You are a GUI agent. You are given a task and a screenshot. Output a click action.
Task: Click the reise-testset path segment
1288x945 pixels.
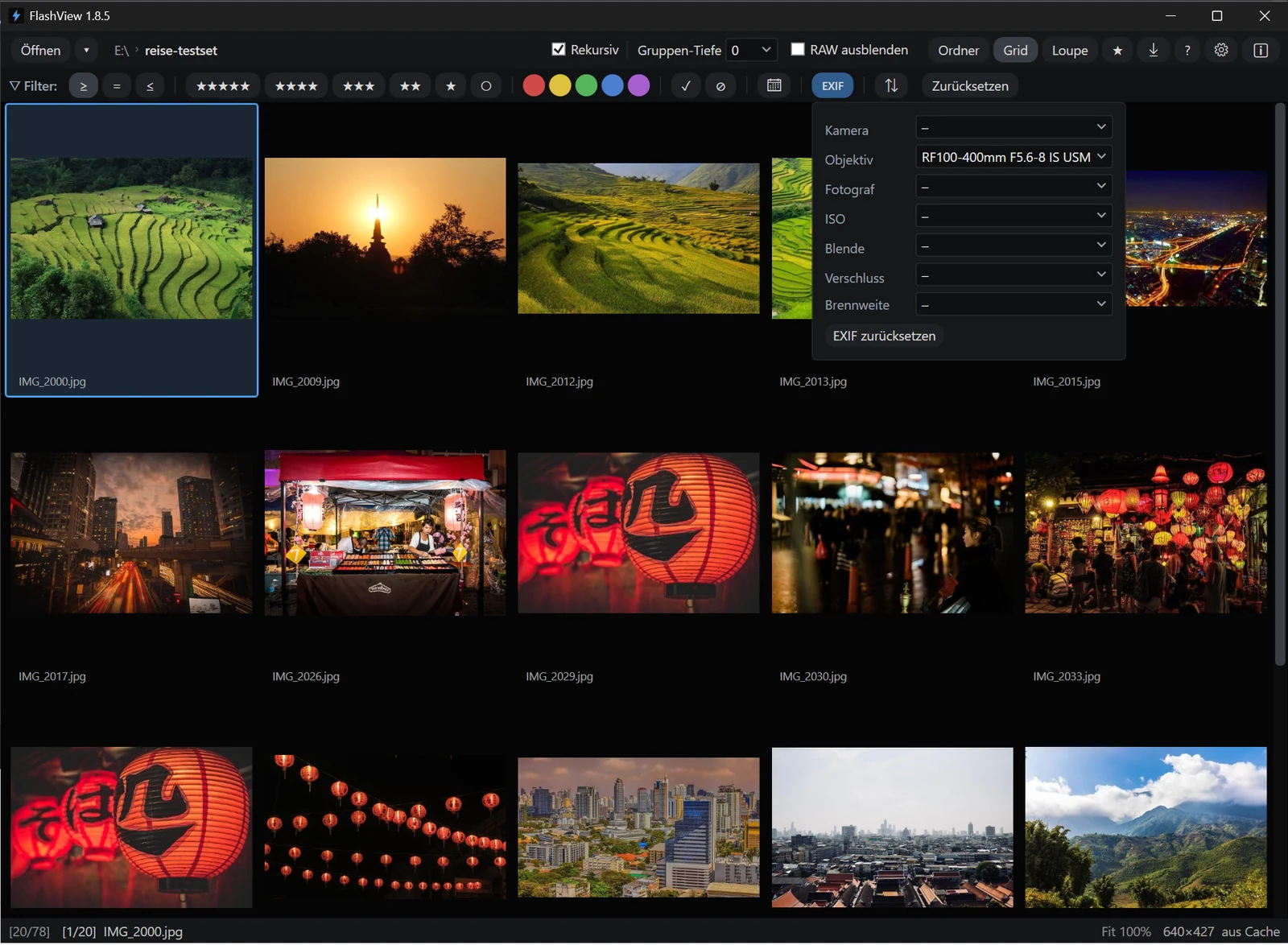coord(181,51)
